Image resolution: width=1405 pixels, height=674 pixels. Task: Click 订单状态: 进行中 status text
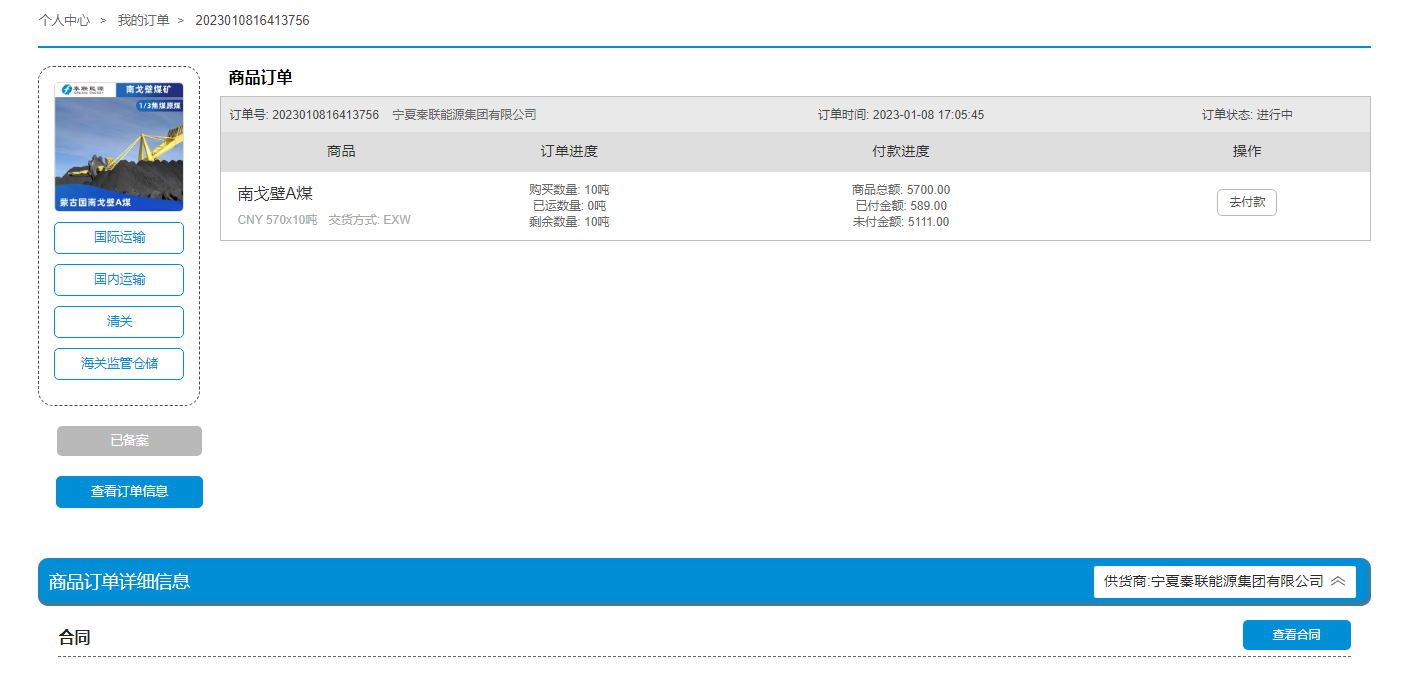click(1247, 115)
